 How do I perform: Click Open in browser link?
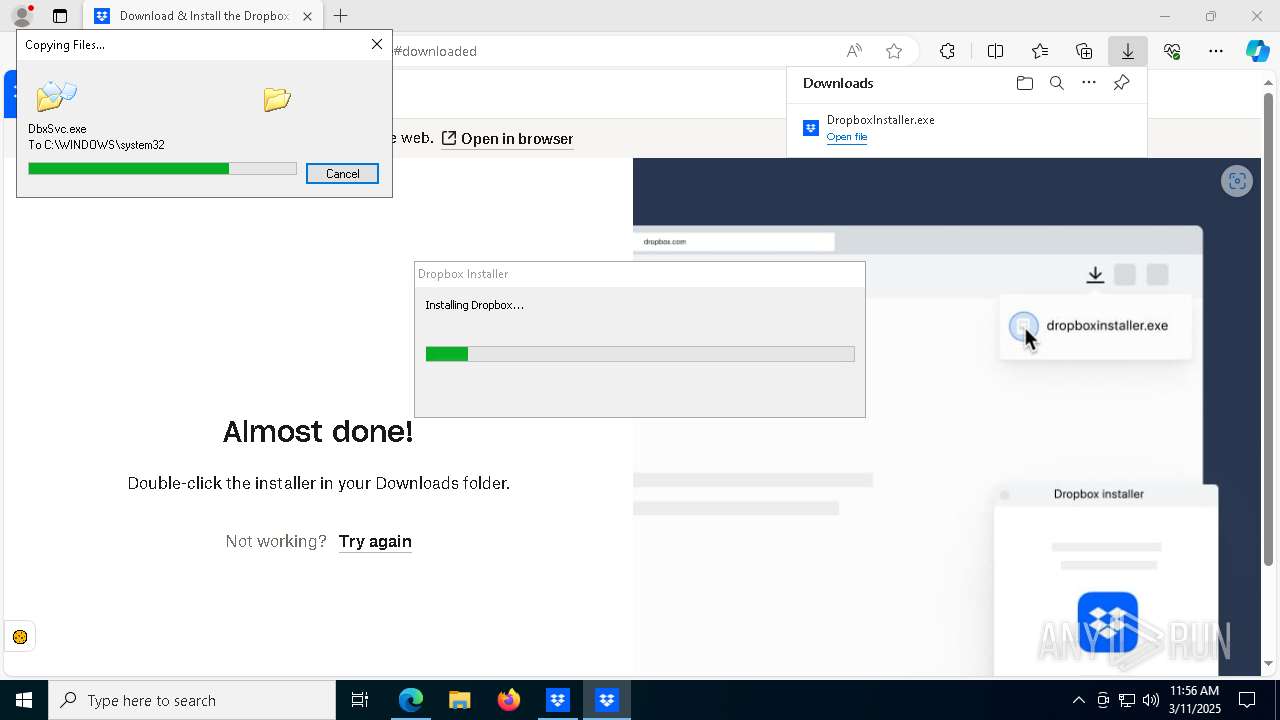[x=508, y=139]
